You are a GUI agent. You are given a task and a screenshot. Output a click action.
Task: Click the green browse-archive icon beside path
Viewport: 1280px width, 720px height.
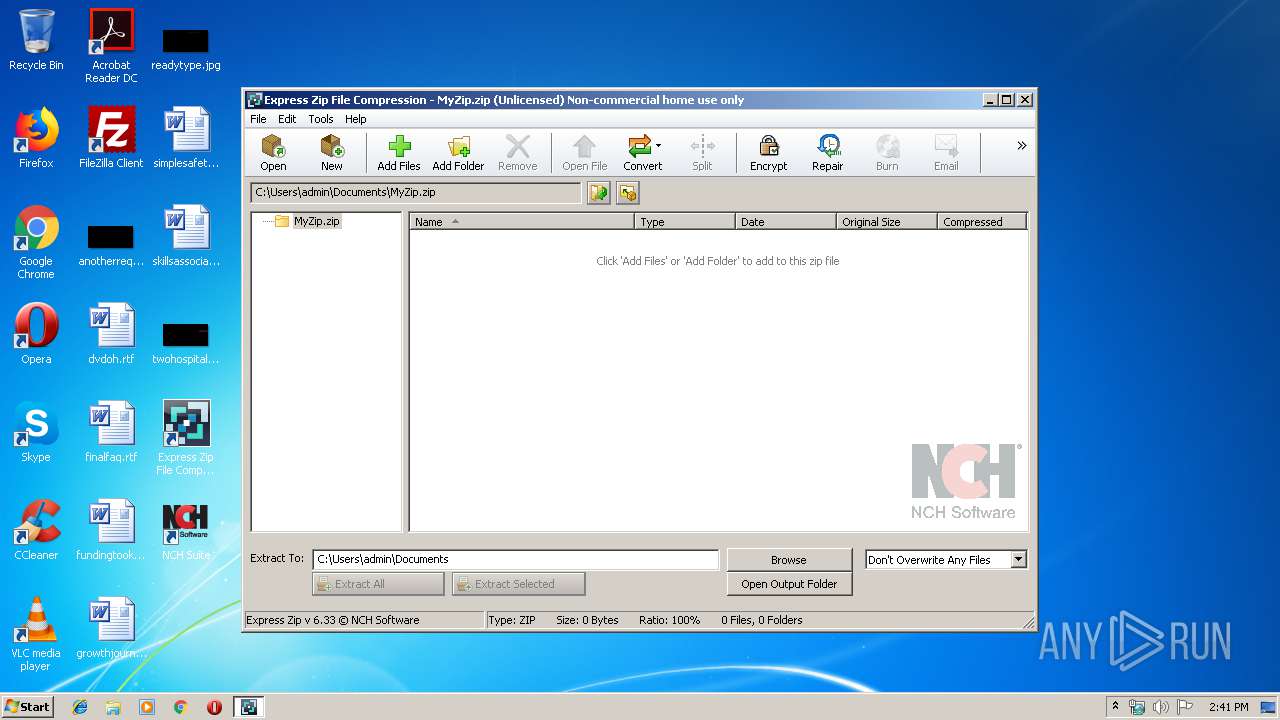(599, 193)
